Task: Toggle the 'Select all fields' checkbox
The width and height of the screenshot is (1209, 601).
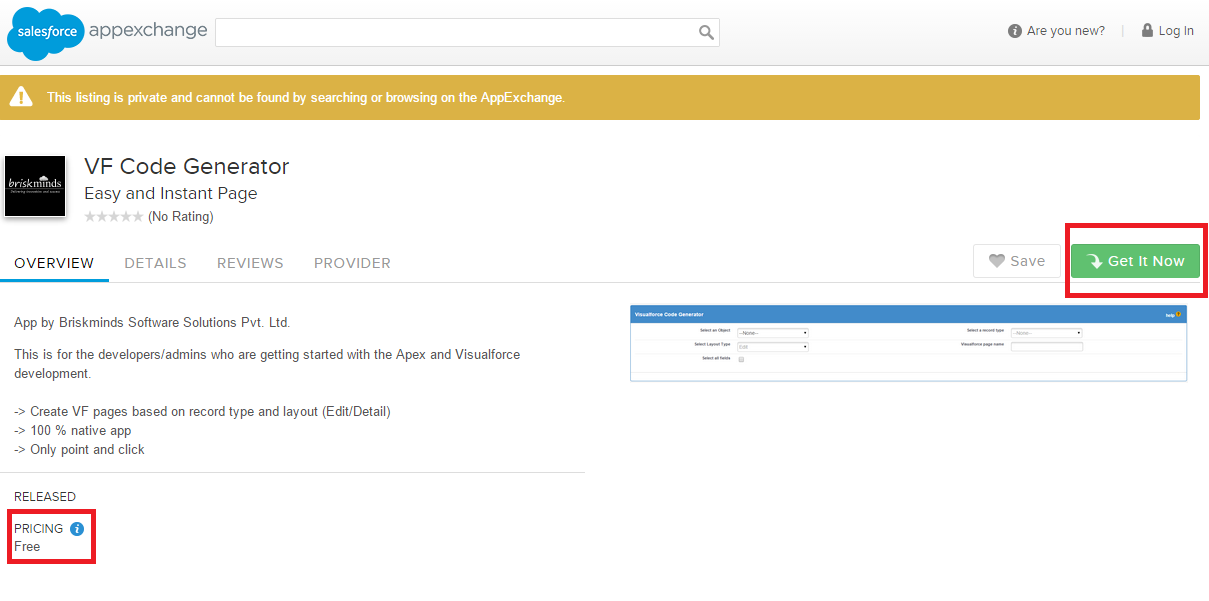Action: 741,359
